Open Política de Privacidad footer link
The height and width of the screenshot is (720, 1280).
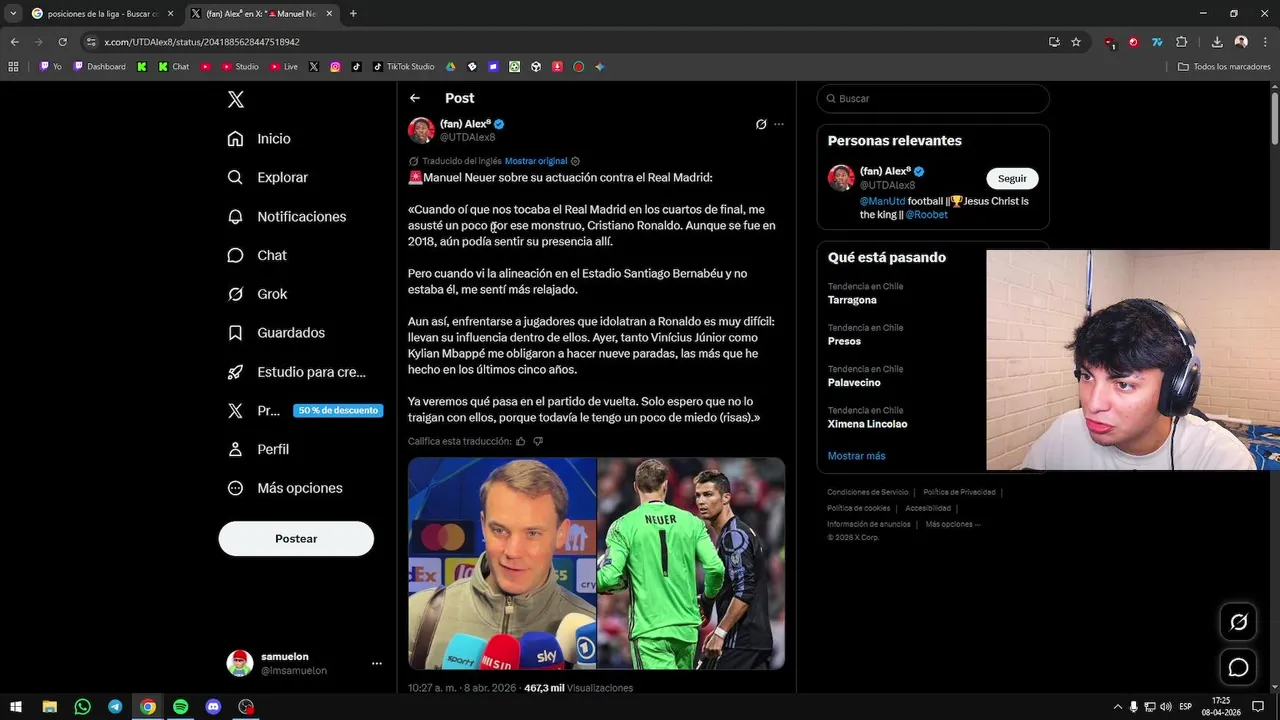point(959,492)
